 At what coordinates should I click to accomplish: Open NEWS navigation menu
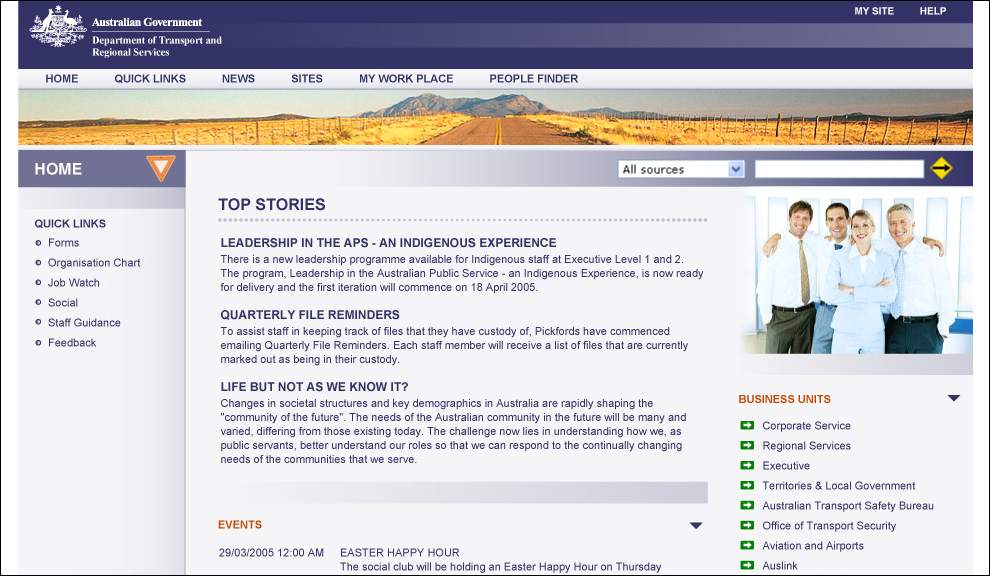(x=238, y=79)
